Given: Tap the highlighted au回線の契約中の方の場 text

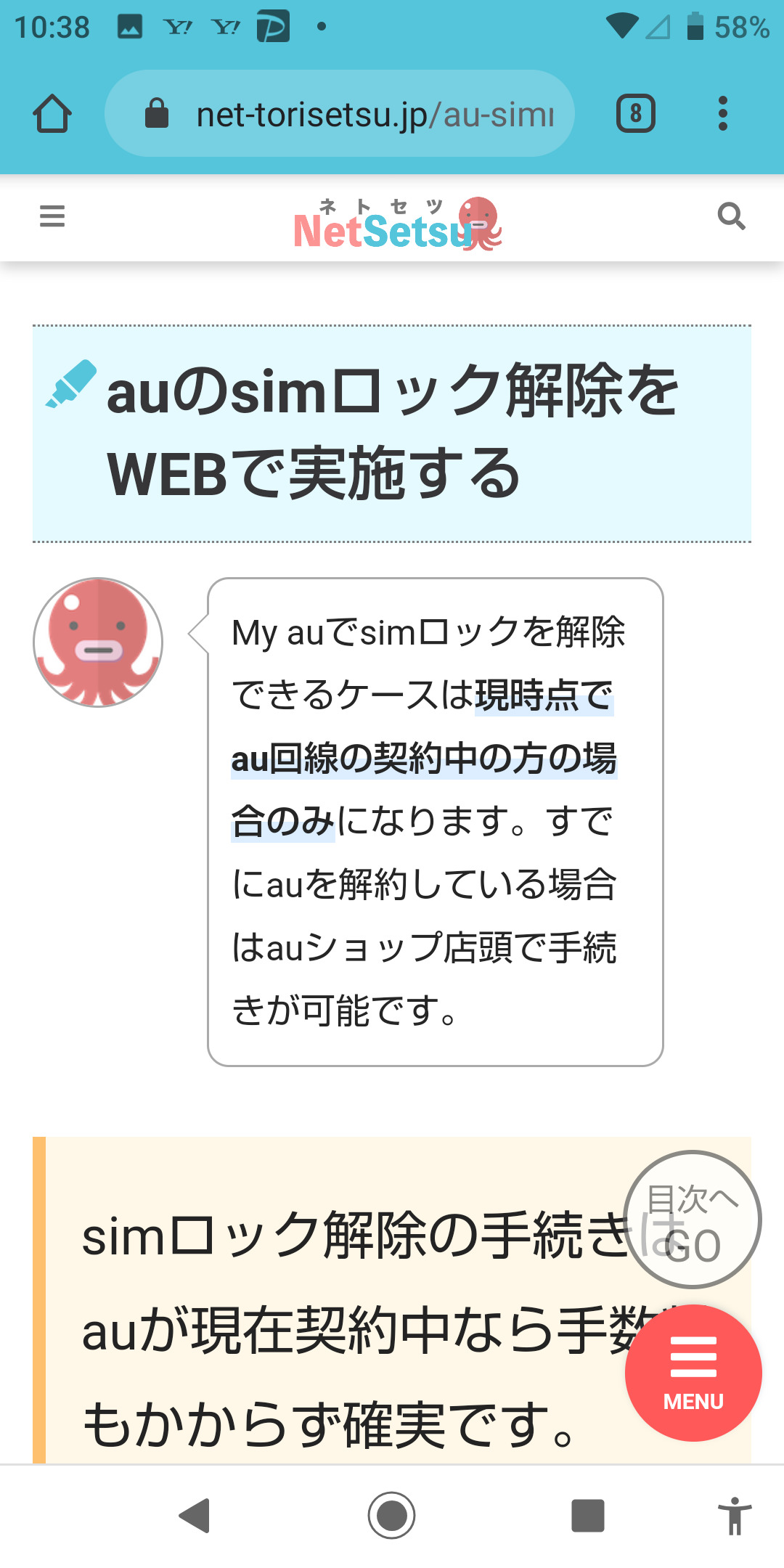Looking at the screenshot, I should click(425, 759).
